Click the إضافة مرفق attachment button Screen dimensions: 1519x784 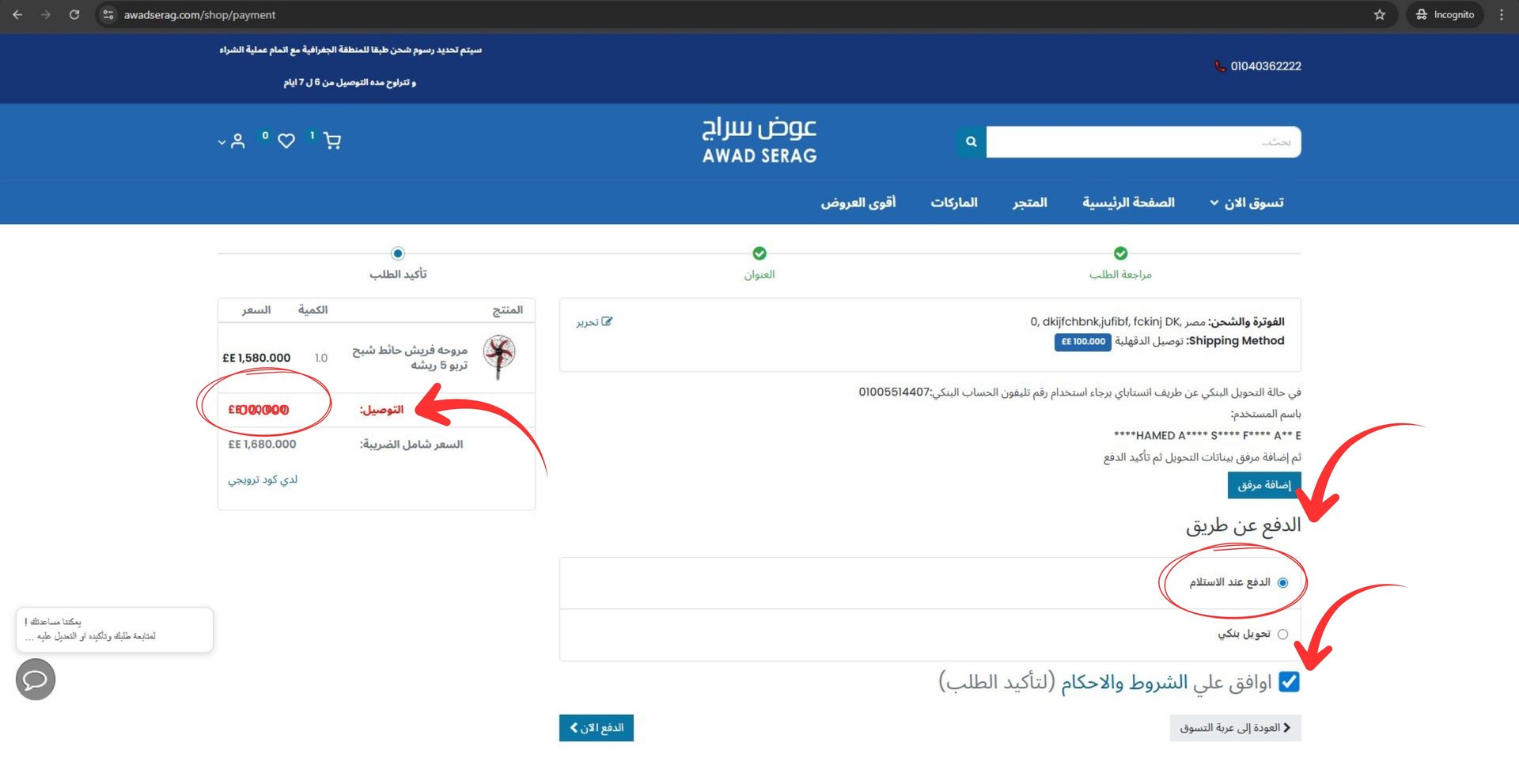(1263, 485)
